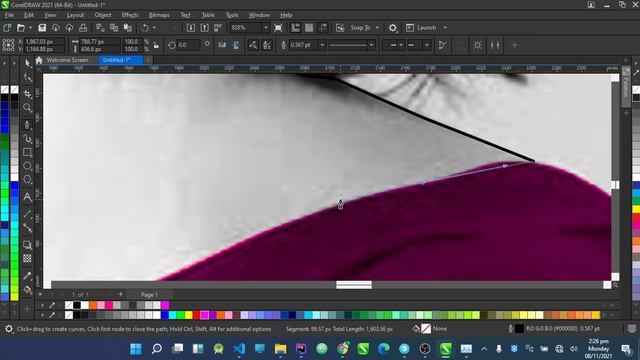
Task: Click the rotation angle input field
Action: point(188,45)
